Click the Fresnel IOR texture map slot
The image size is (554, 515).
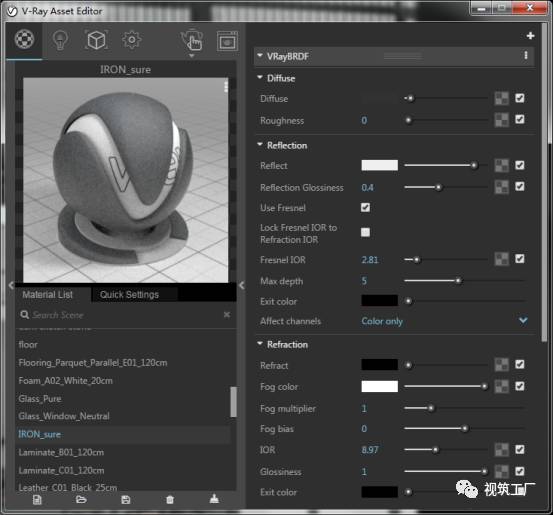501,259
